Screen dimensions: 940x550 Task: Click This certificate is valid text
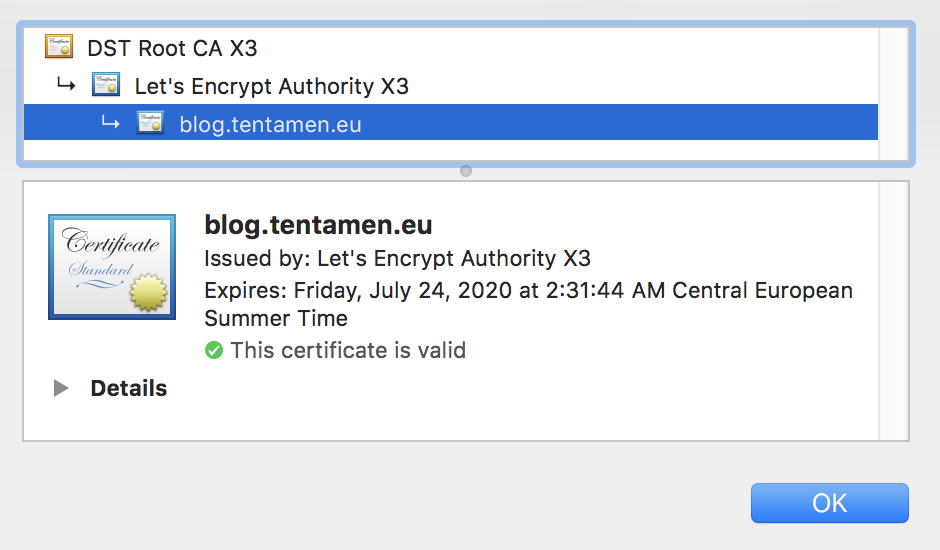click(x=348, y=350)
